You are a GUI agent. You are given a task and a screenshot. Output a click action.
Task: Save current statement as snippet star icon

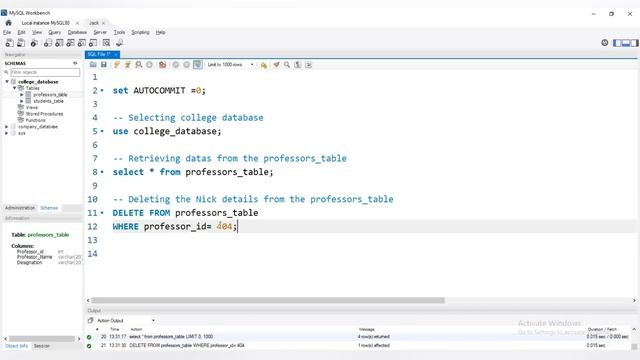(264, 65)
